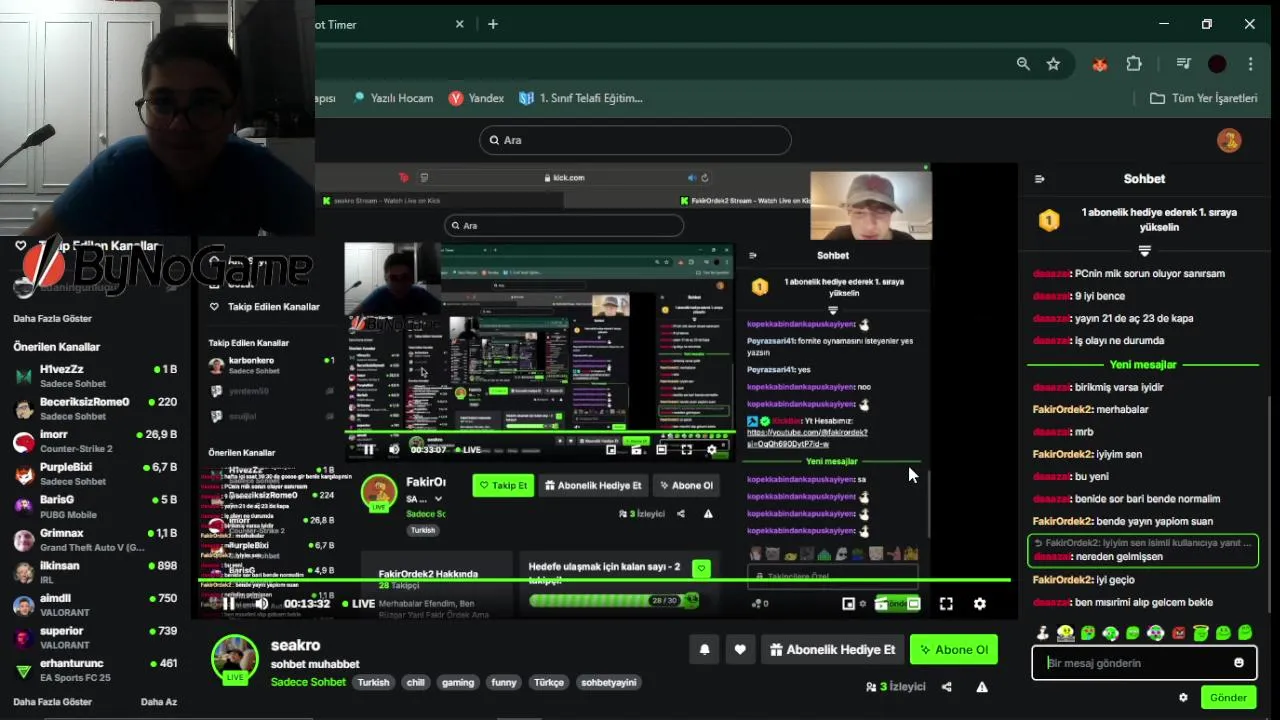The width and height of the screenshot is (1280, 720).
Task: Open BeceriksizRome0 channel in sidebar
Action: point(95,409)
